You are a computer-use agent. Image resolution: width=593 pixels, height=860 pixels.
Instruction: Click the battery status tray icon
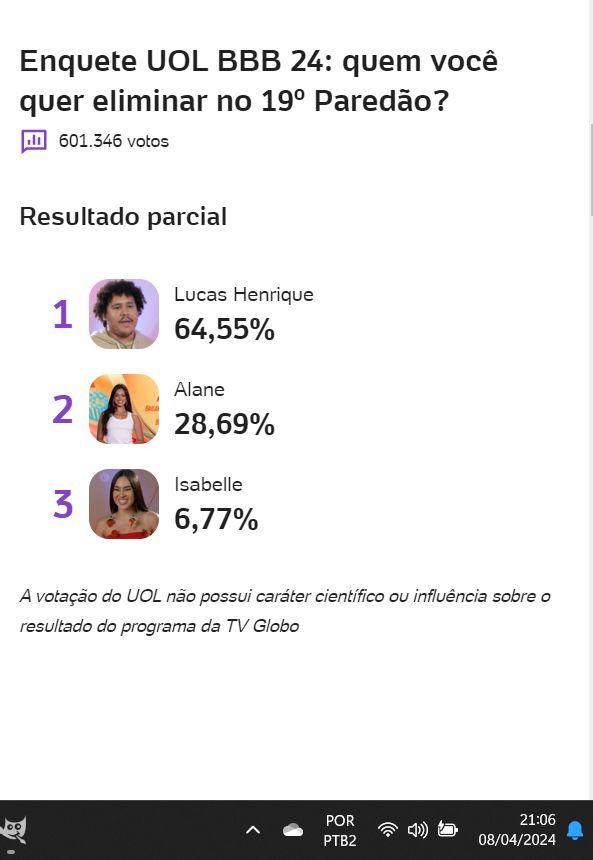447,829
